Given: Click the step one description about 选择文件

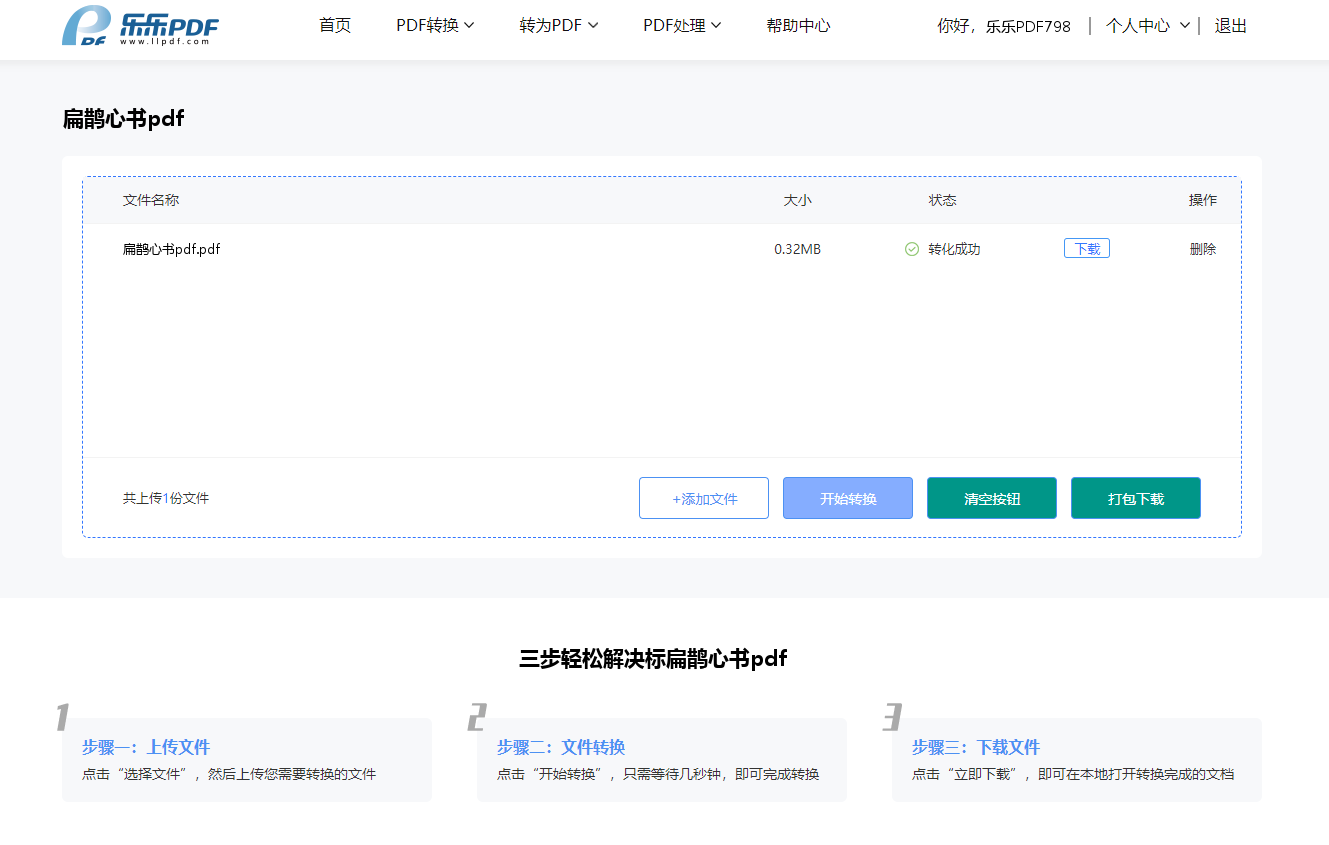Looking at the screenshot, I should tap(229, 774).
